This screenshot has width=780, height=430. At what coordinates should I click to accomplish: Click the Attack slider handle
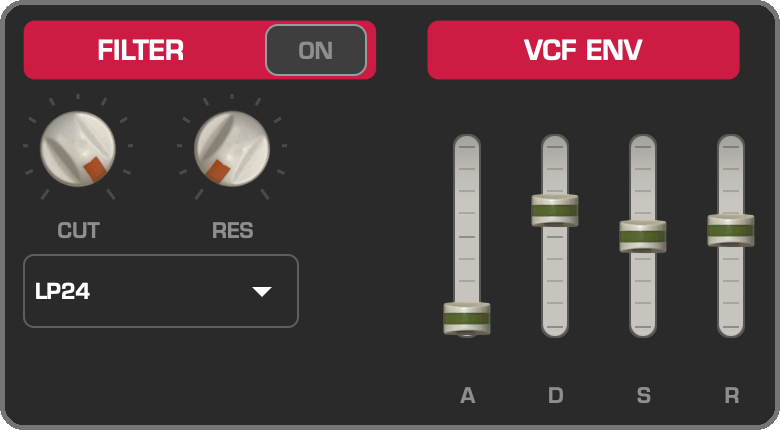pos(467,319)
